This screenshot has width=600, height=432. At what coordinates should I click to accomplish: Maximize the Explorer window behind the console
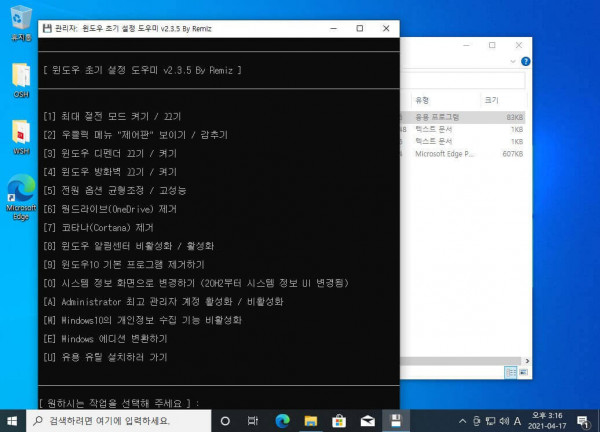pyautogui.click(x=492, y=45)
